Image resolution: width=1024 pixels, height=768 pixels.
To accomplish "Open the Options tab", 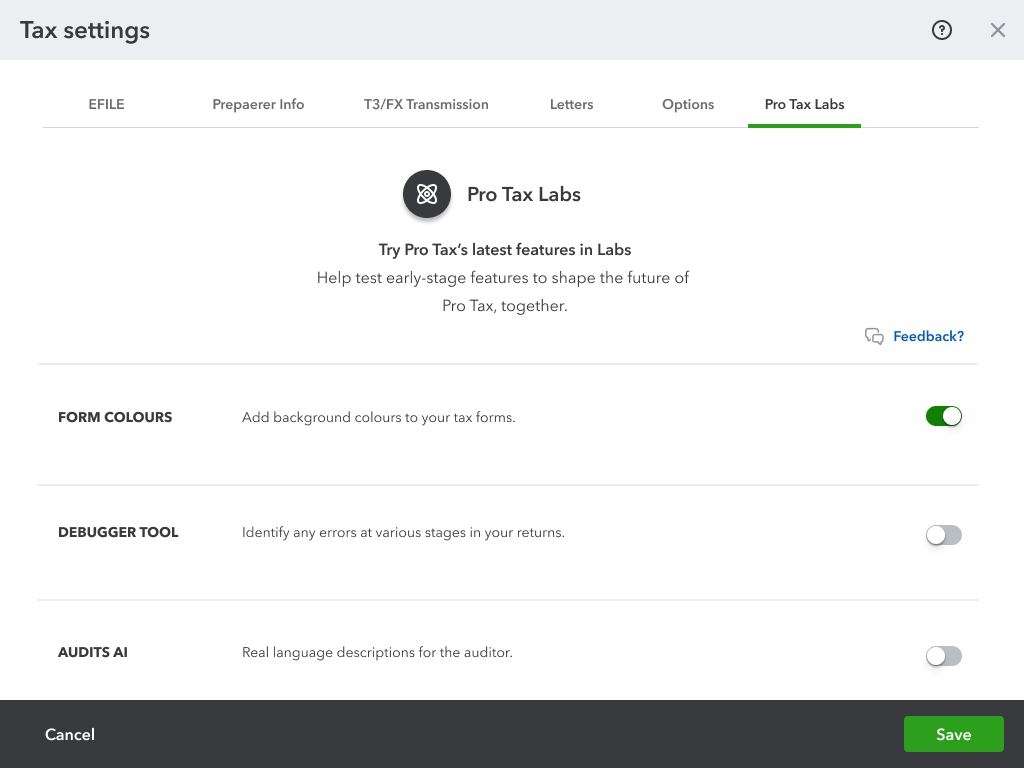I will tap(688, 104).
